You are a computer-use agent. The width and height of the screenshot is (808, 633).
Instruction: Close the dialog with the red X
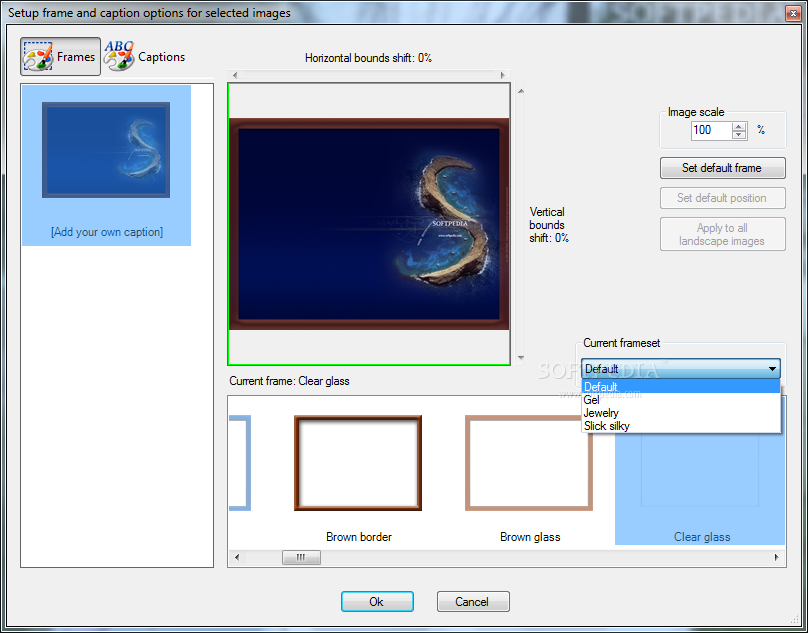793,13
